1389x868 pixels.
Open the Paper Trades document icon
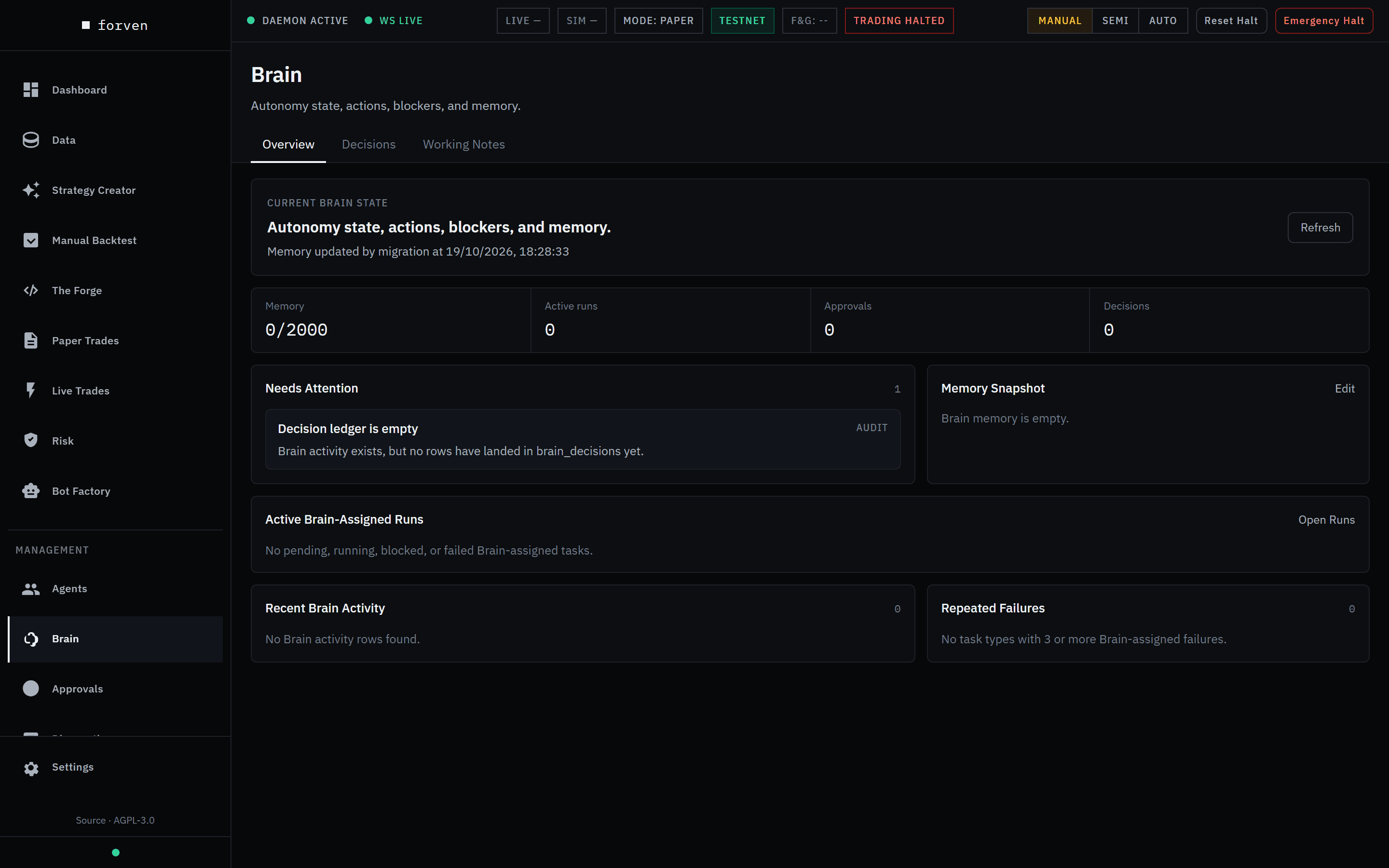coord(30,340)
